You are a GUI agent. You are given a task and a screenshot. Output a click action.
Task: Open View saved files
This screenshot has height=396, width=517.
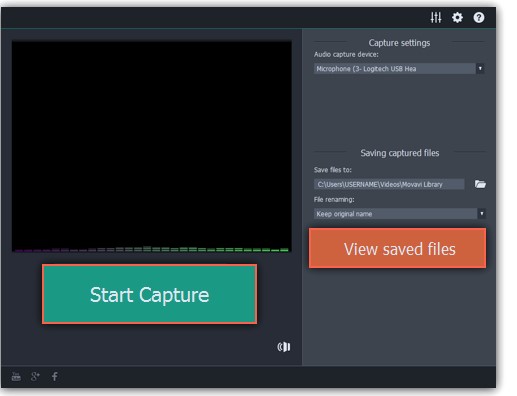[x=397, y=248]
